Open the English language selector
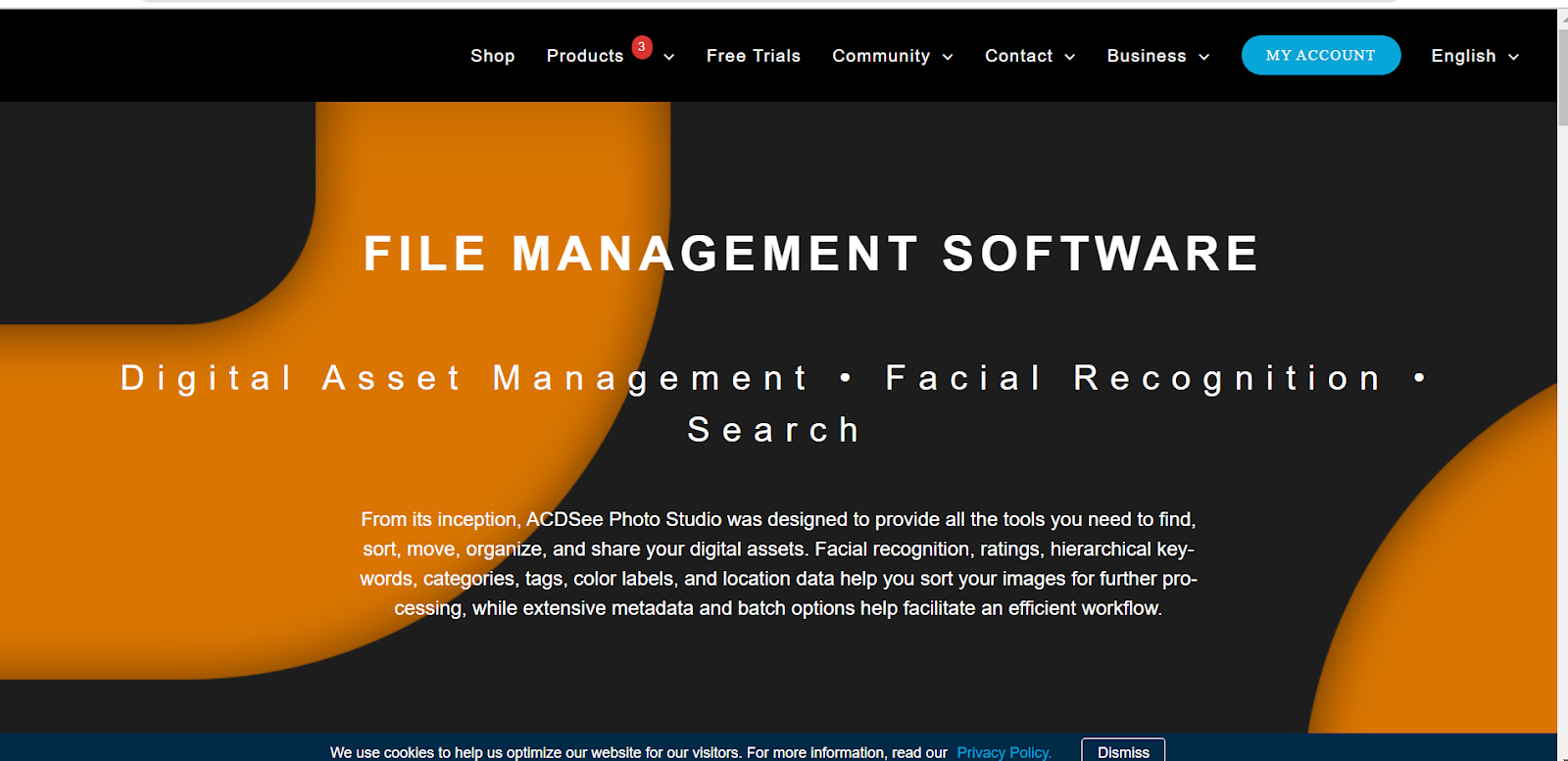The image size is (1568, 761). [1463, 56]
